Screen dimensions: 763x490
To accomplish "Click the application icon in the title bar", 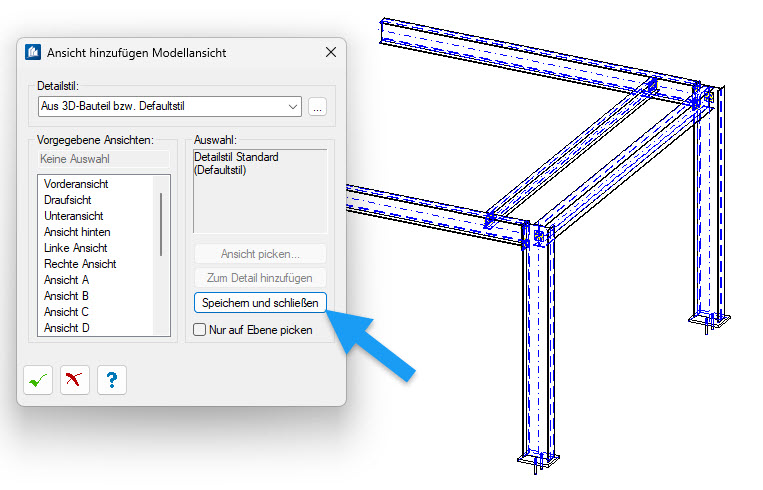I will point(33,52).
